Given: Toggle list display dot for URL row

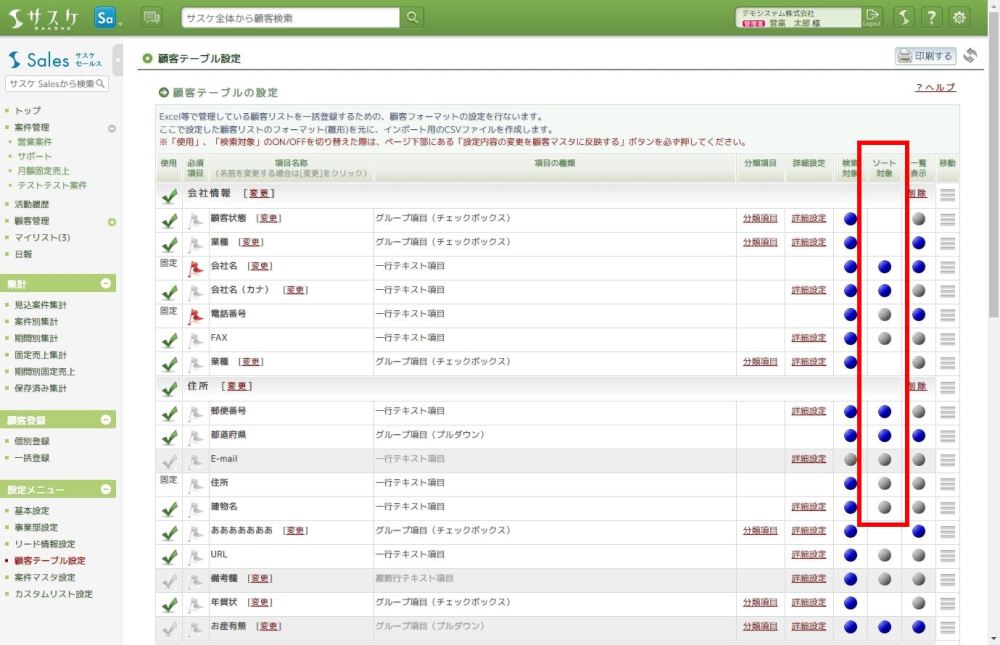Looking at the screenshot, I should click(918, 555).
